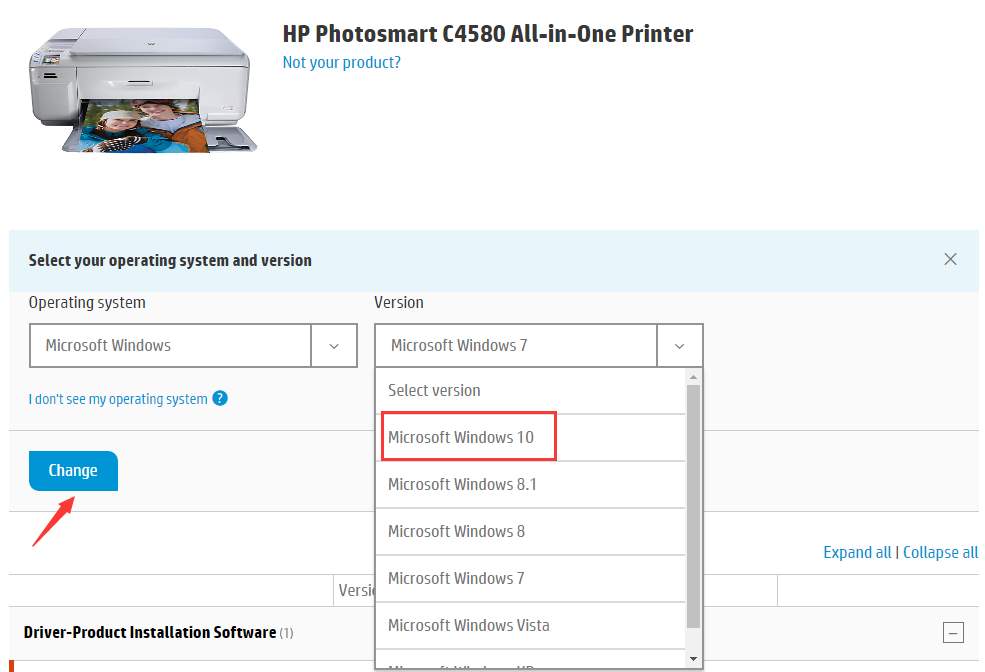Click the Expand all link
Screen dimensions: 985x672
[x=857, y=552]
